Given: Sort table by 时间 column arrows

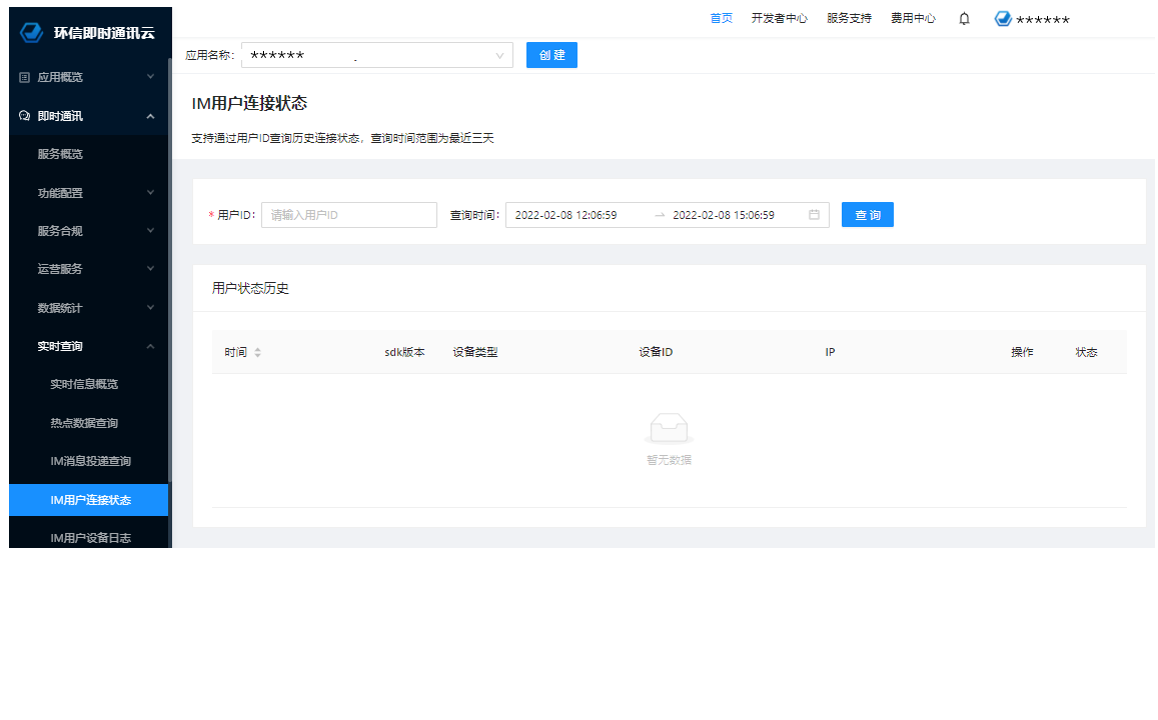Looking at the screenshot, I should 258,352.
